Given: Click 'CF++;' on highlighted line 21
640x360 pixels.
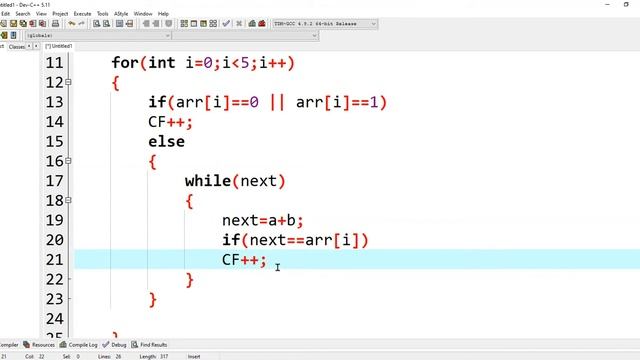Looking at the screenshot, I should (244, 260).
